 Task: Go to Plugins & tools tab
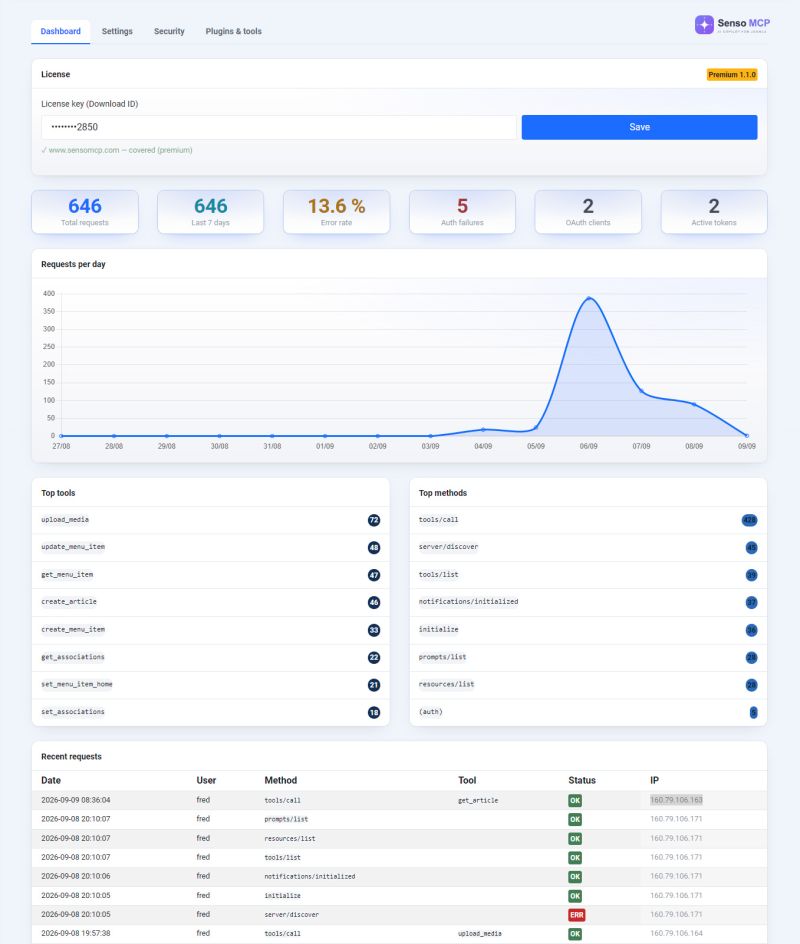point(234,31)
